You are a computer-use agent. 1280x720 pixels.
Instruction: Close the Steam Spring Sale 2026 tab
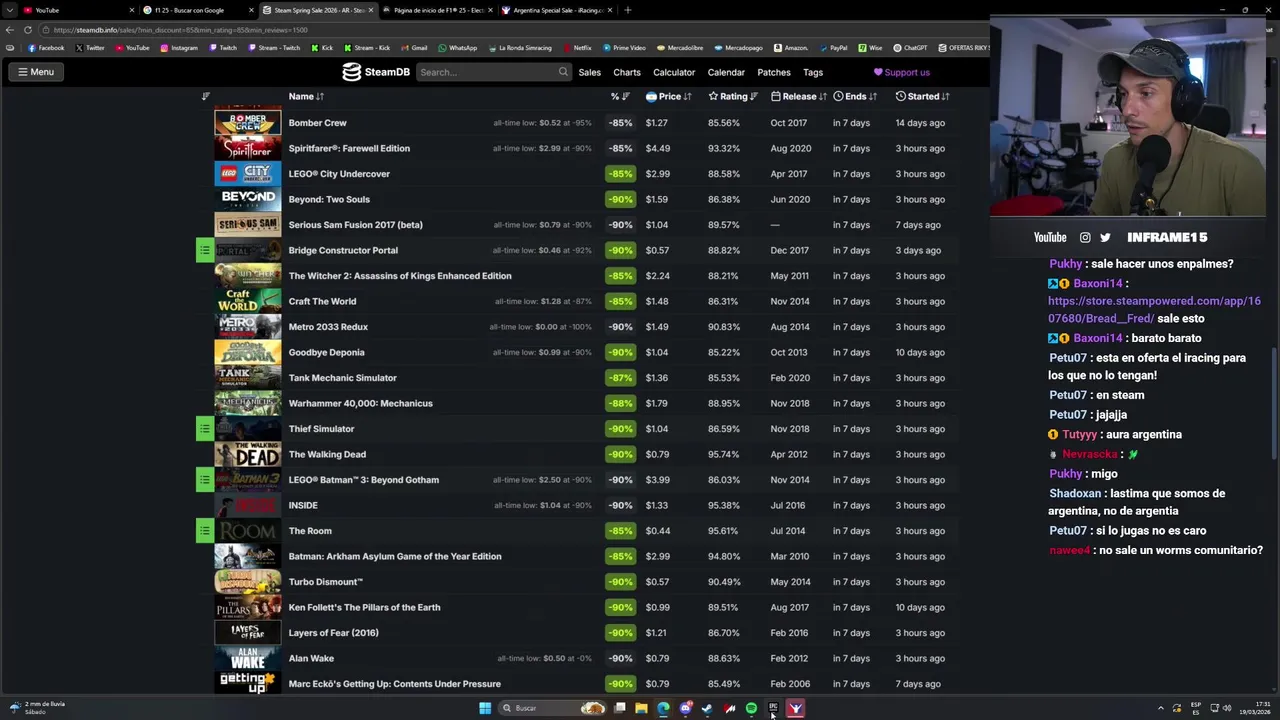pyautogui.click(x=371, y=10)
